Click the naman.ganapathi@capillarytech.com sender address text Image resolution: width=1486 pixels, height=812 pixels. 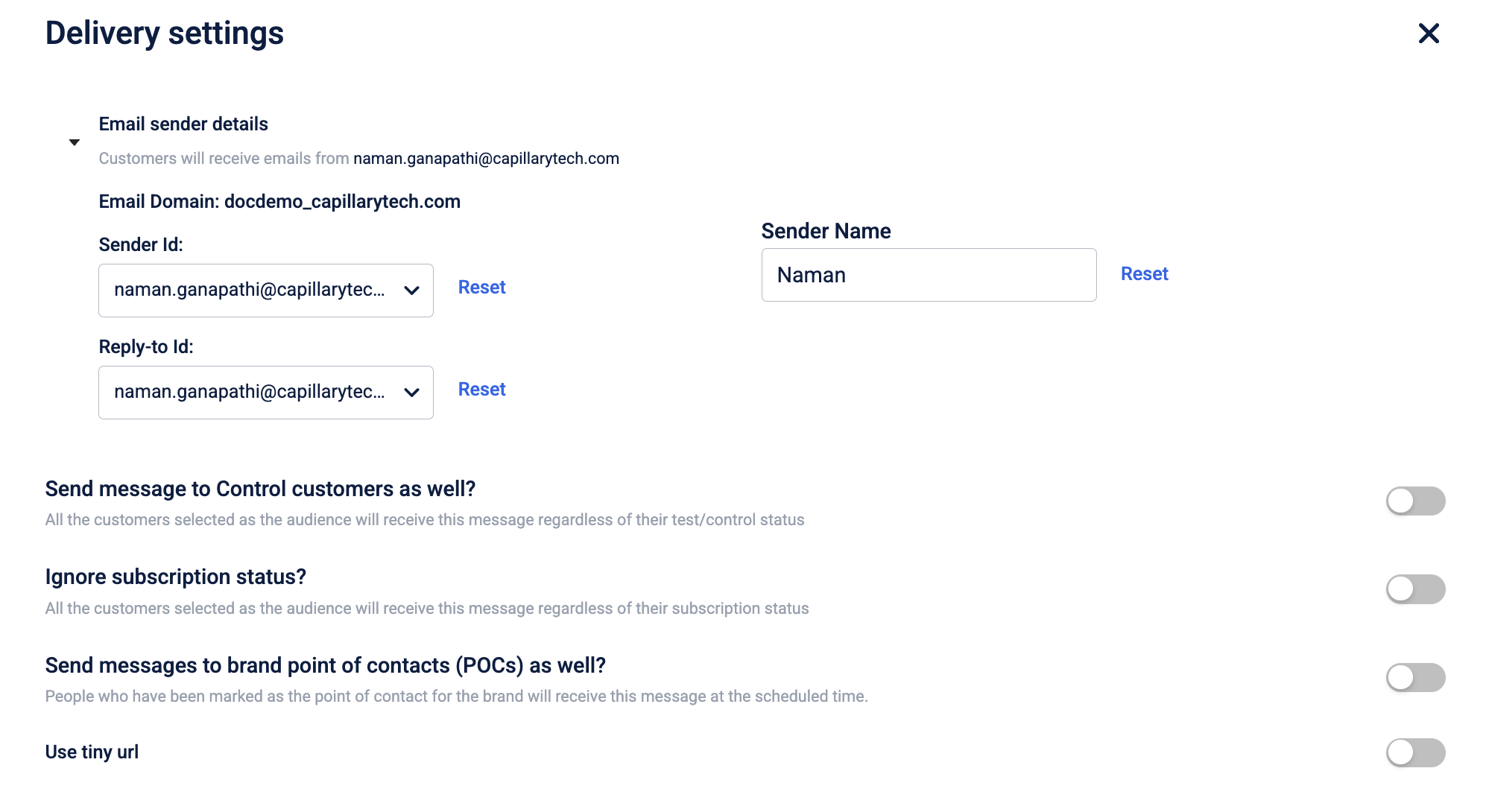pyautogui.click(x=486, y=159)
